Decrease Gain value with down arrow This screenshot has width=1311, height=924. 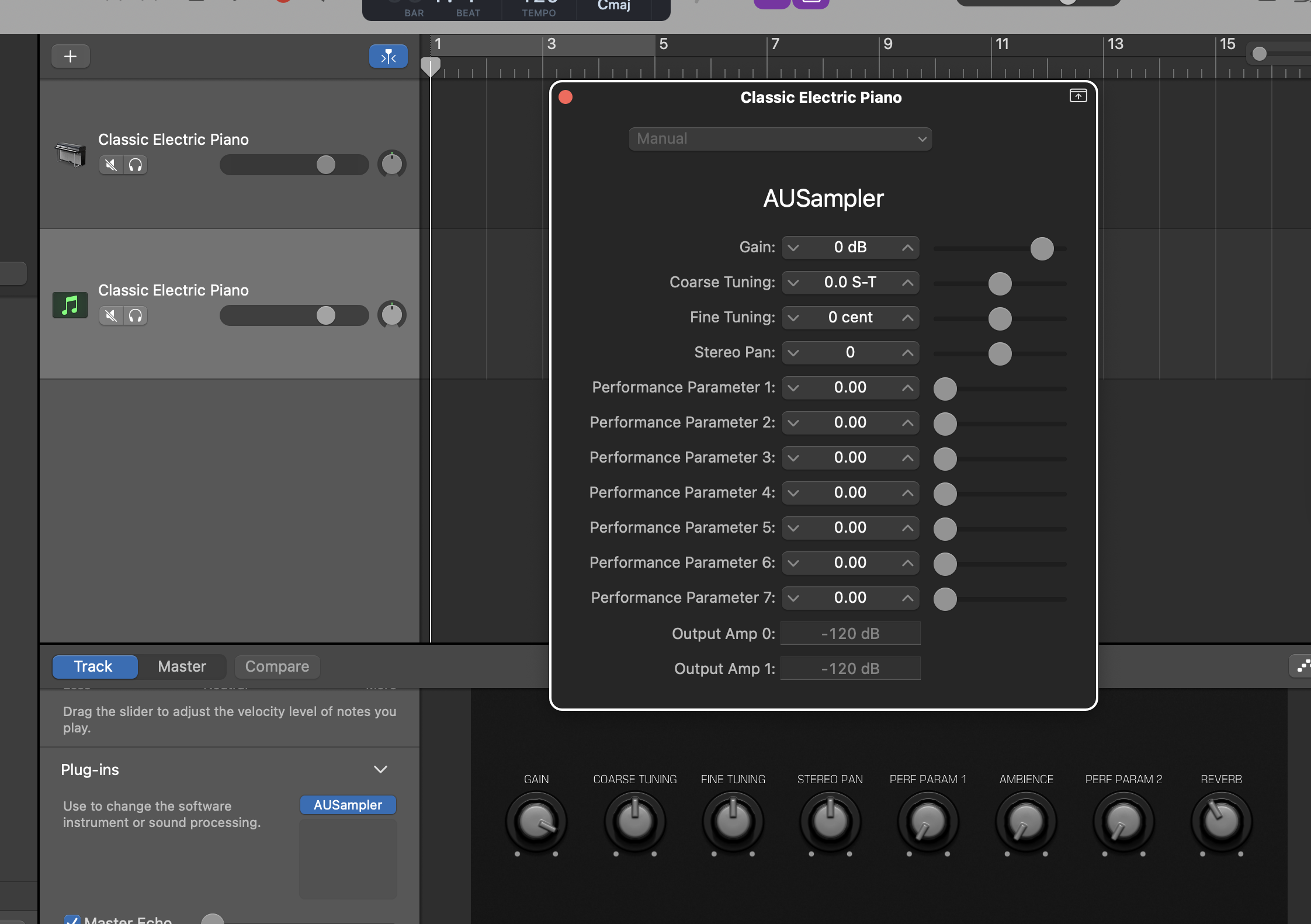tap(793, 248)
